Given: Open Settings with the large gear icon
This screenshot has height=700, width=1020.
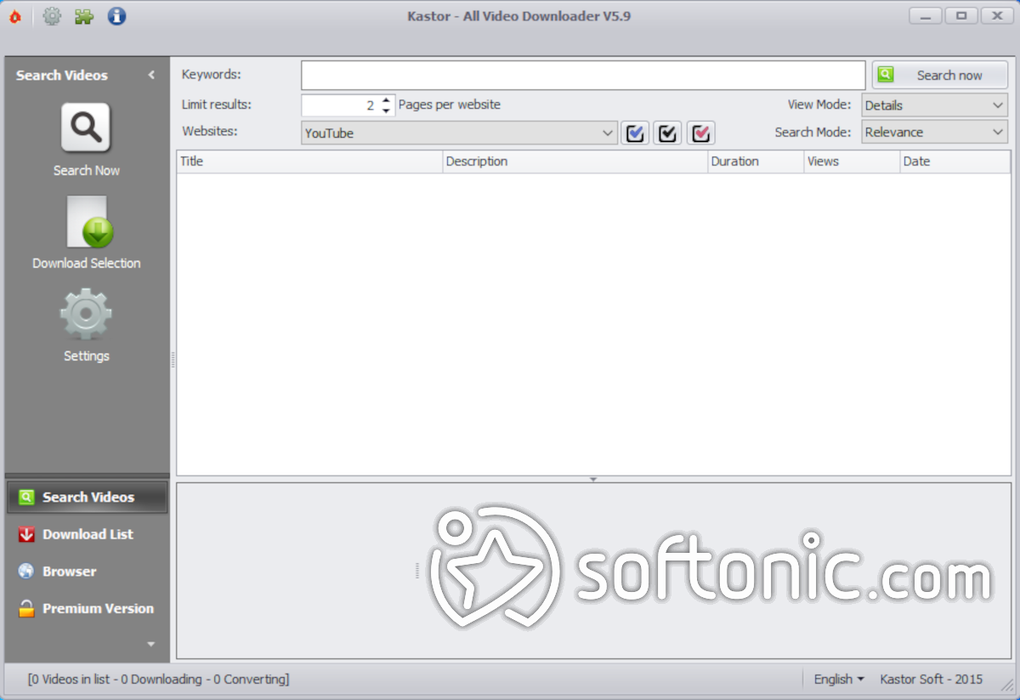Looking at the screenshot, I should 86,315.
